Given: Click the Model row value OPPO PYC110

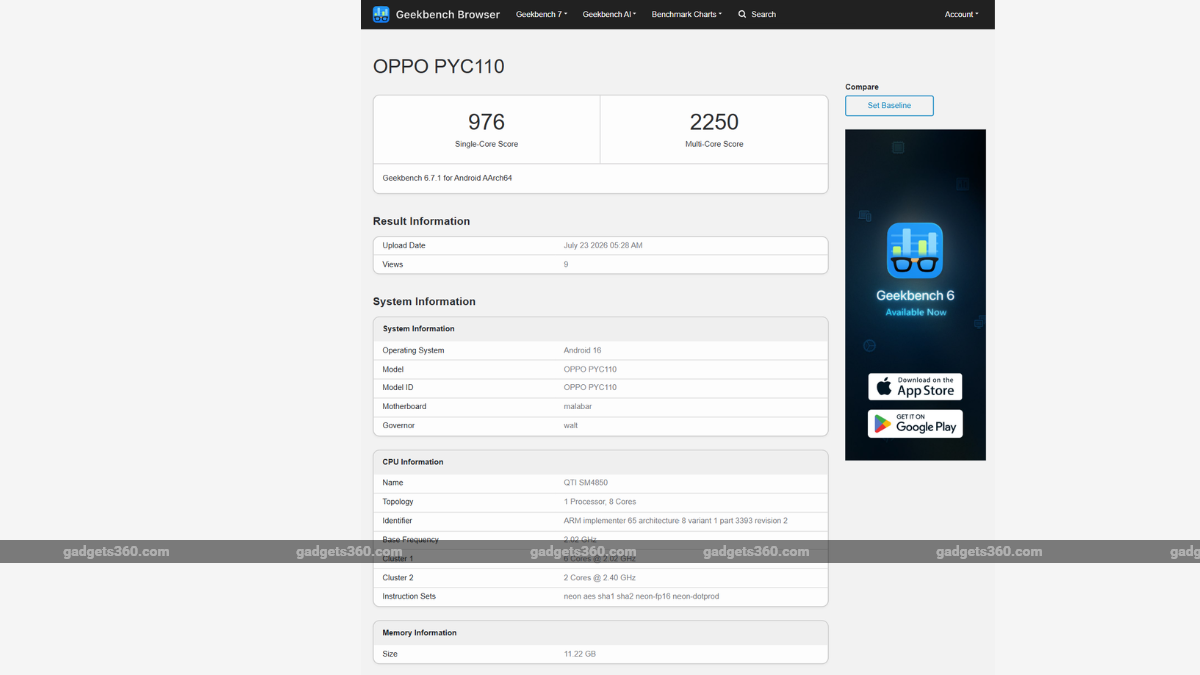Looking at the screenshot, I should (x=590, y=369).
